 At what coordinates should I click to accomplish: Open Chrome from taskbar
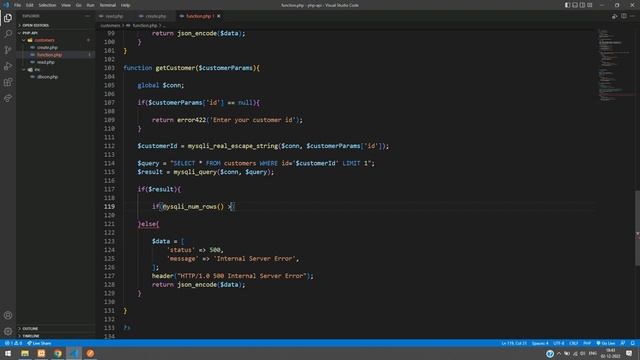coord(58,353)
